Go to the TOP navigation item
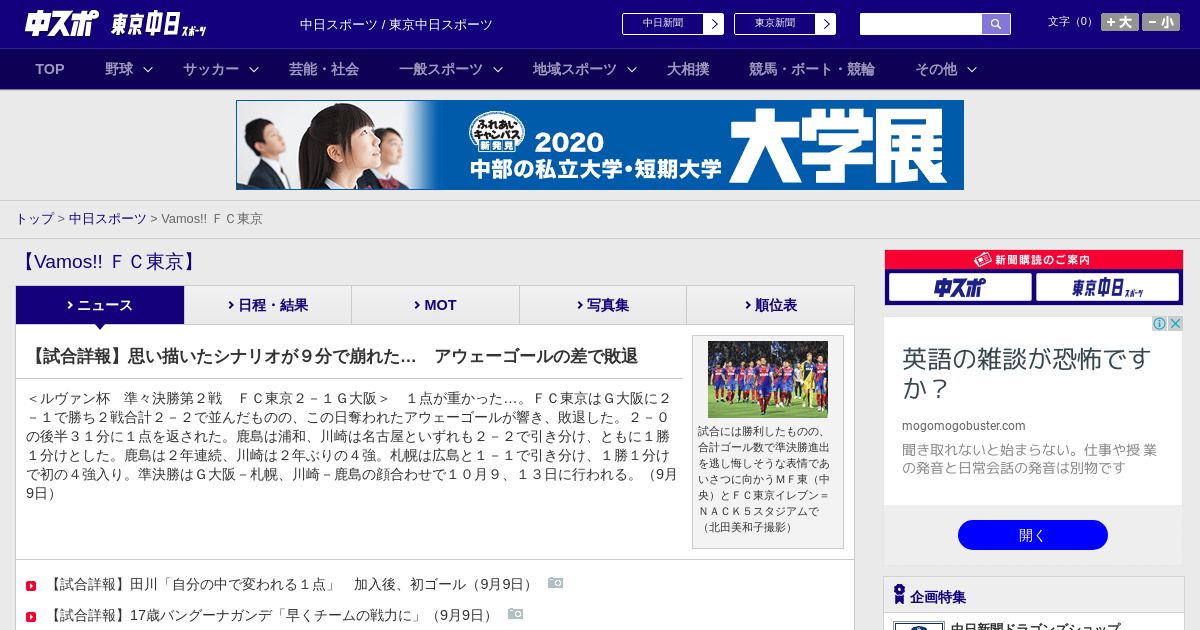 (x=50, y=69)
